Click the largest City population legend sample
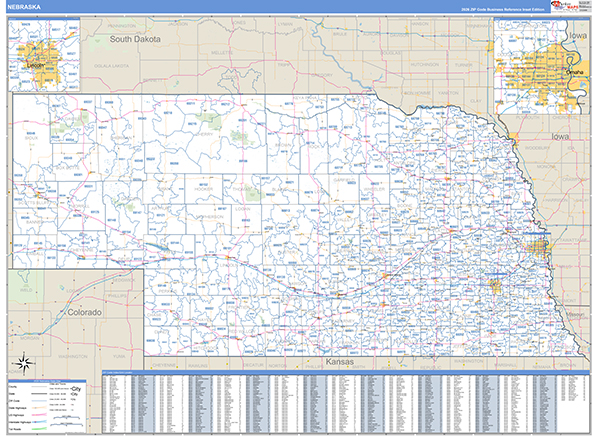The image size is (600, 436). click(76, 389)
